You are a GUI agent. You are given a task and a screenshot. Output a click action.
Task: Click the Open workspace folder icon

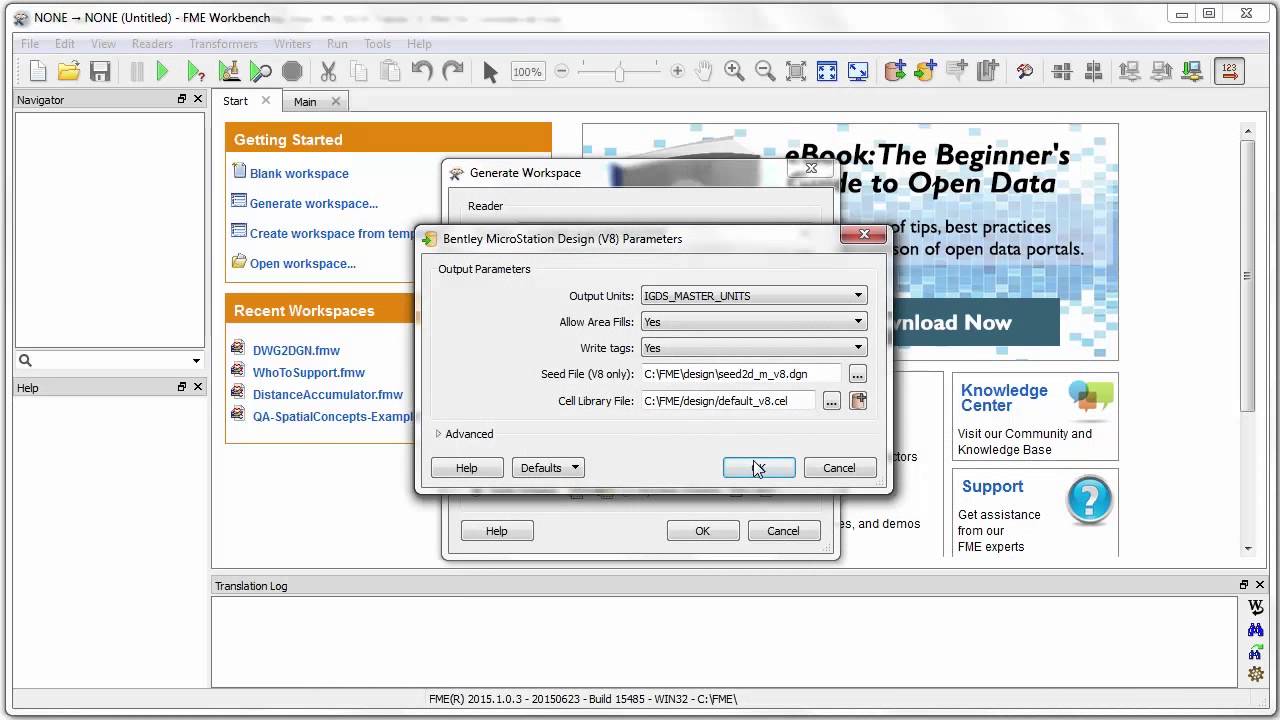click(69, 71)
